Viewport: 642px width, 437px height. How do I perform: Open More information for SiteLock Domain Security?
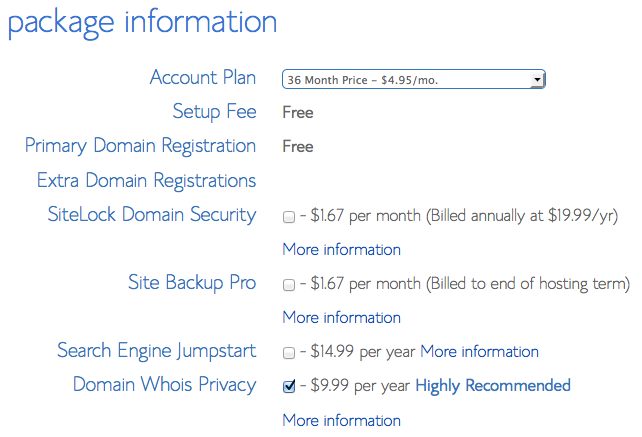[341, 249]
